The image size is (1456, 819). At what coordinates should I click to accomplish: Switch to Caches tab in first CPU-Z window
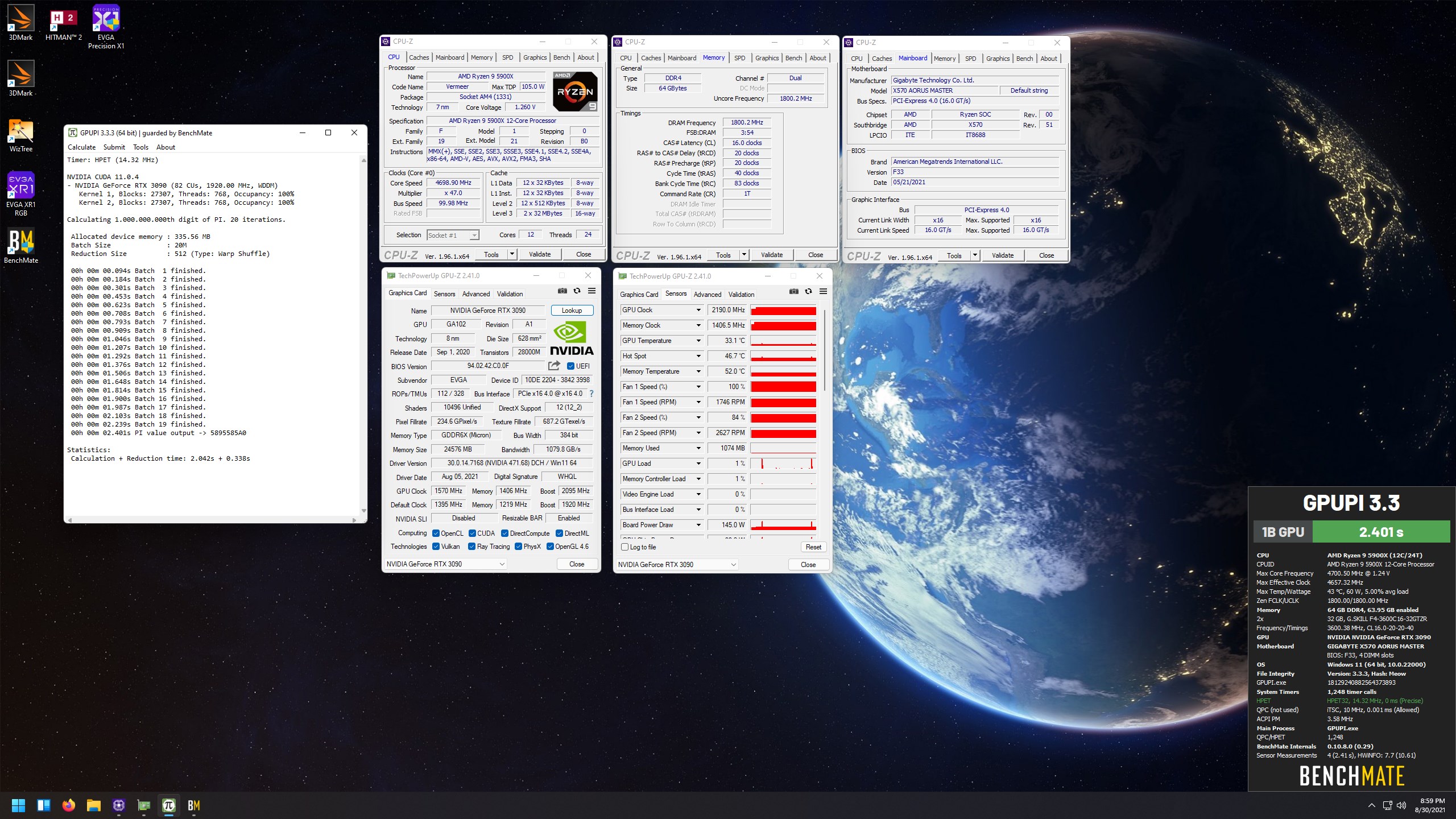(x=419, y=57)
